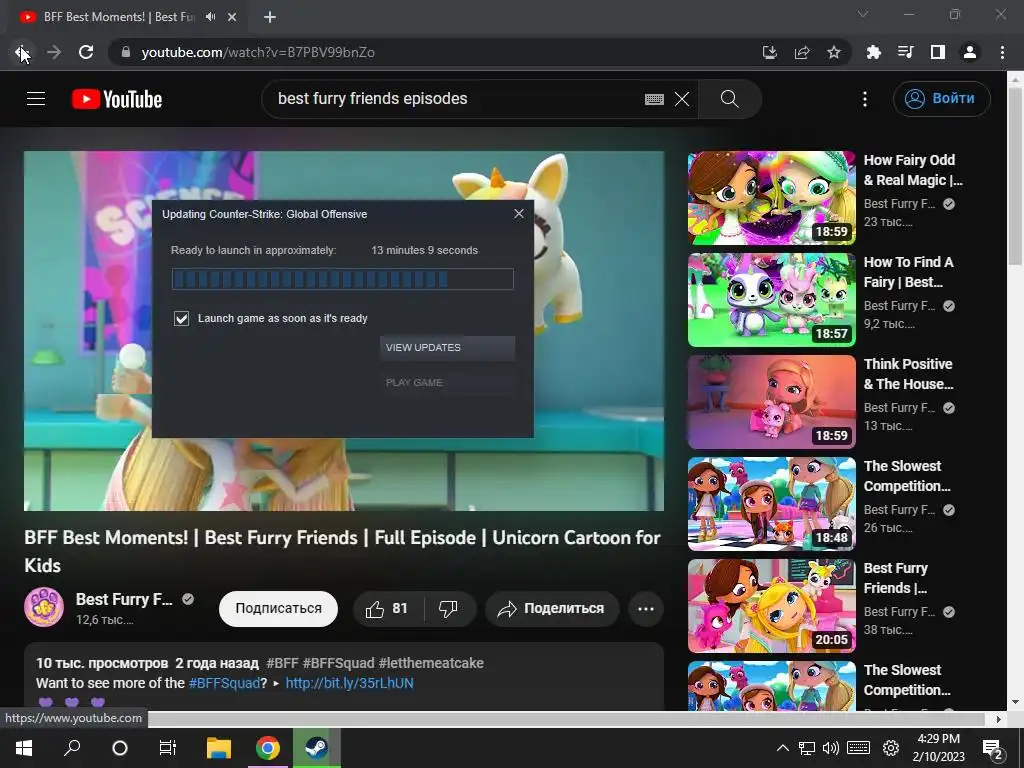Click the 'Think Positive & The House' title

908,374
